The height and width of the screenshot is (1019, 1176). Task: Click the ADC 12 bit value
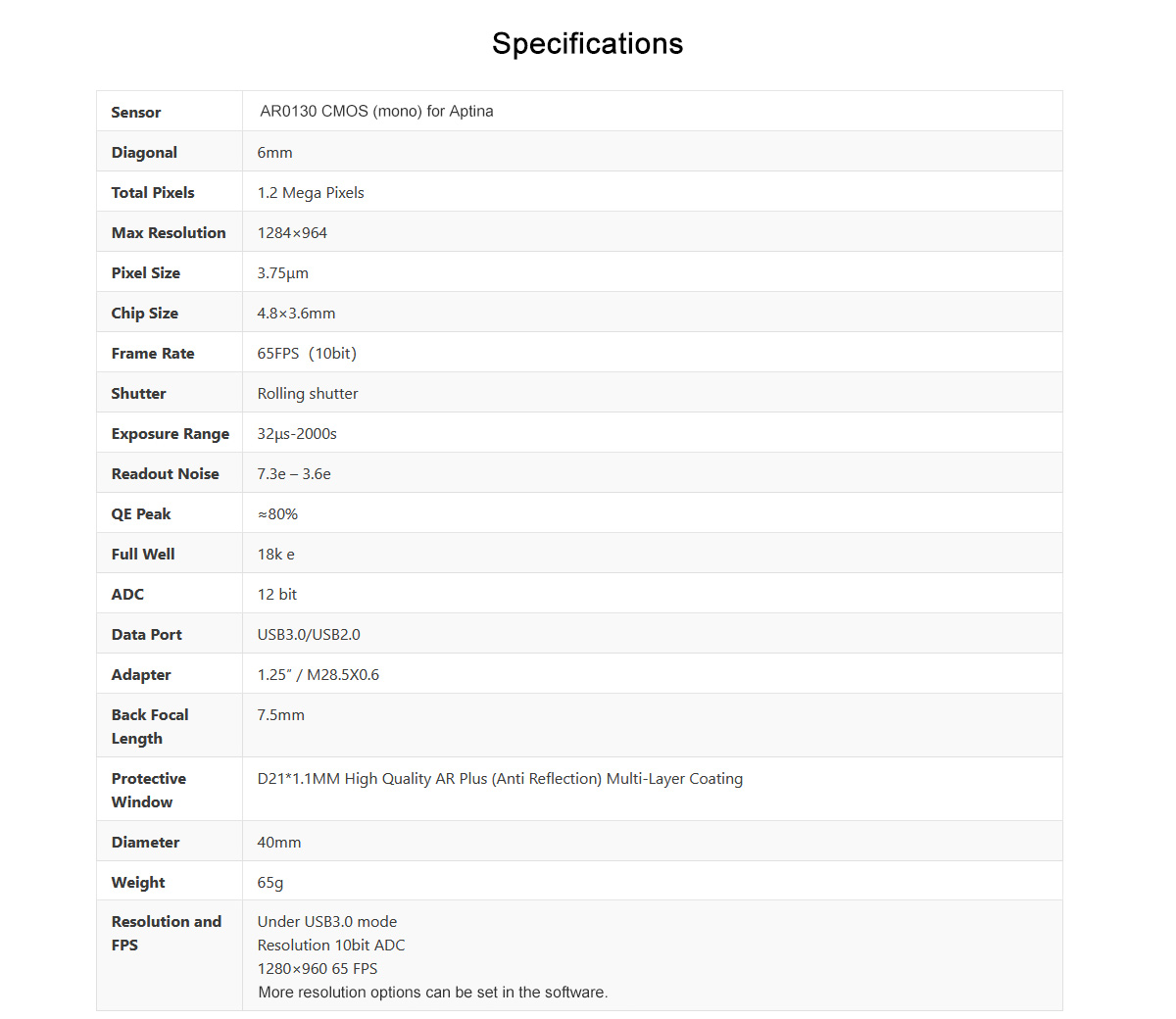tap(277, 595)
